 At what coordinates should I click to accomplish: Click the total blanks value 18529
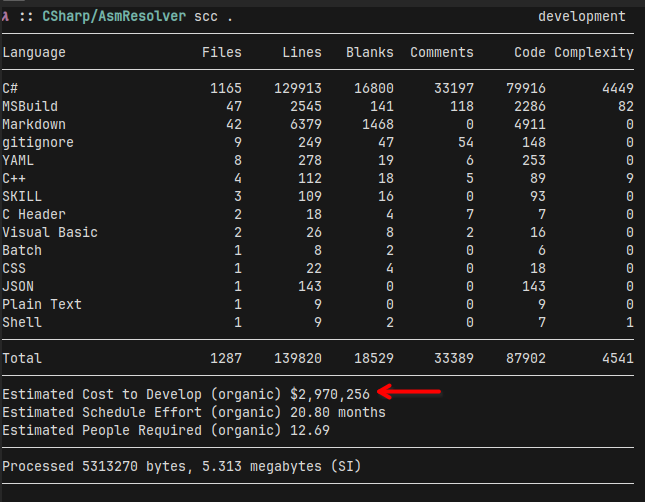[374, 359]
